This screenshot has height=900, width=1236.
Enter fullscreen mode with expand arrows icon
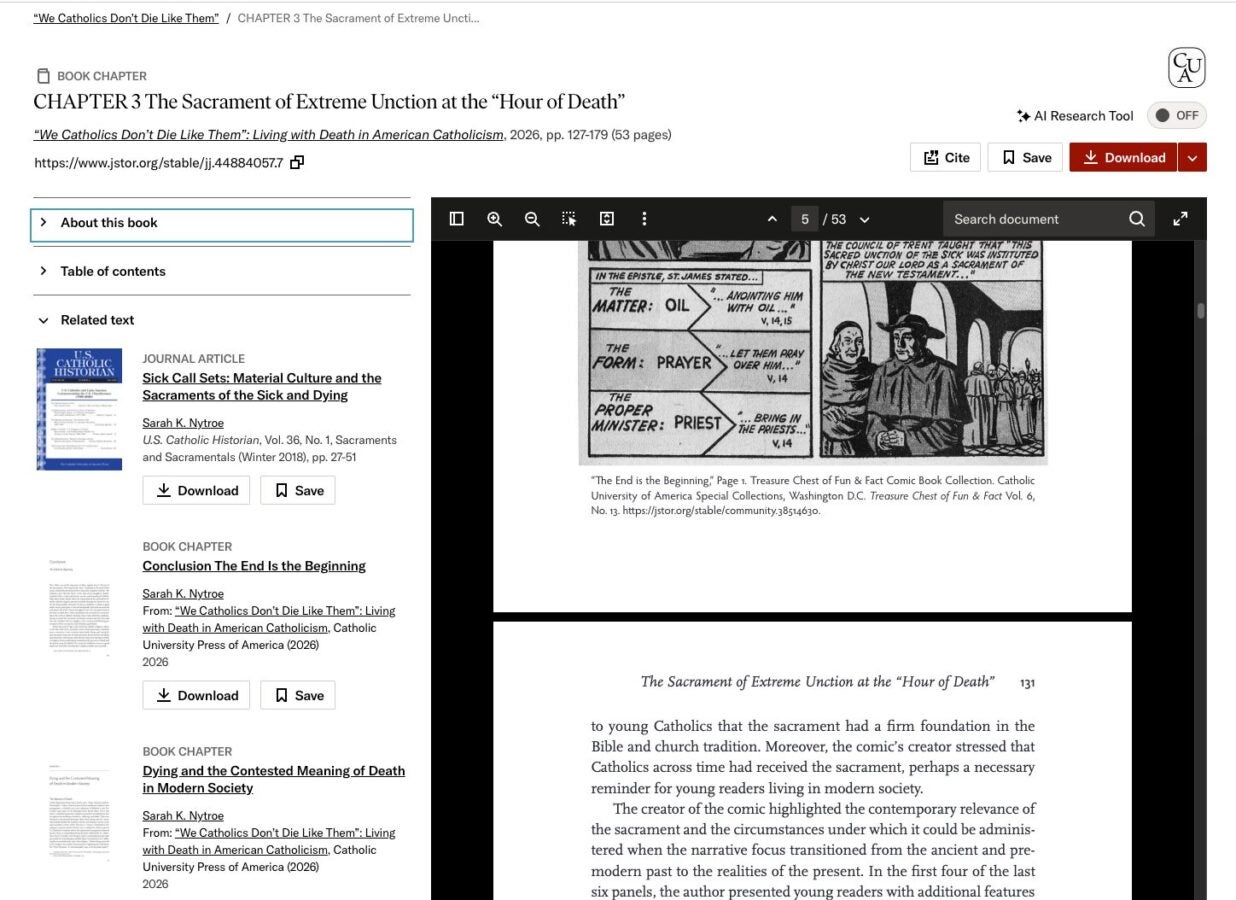tap(1181, 219)
